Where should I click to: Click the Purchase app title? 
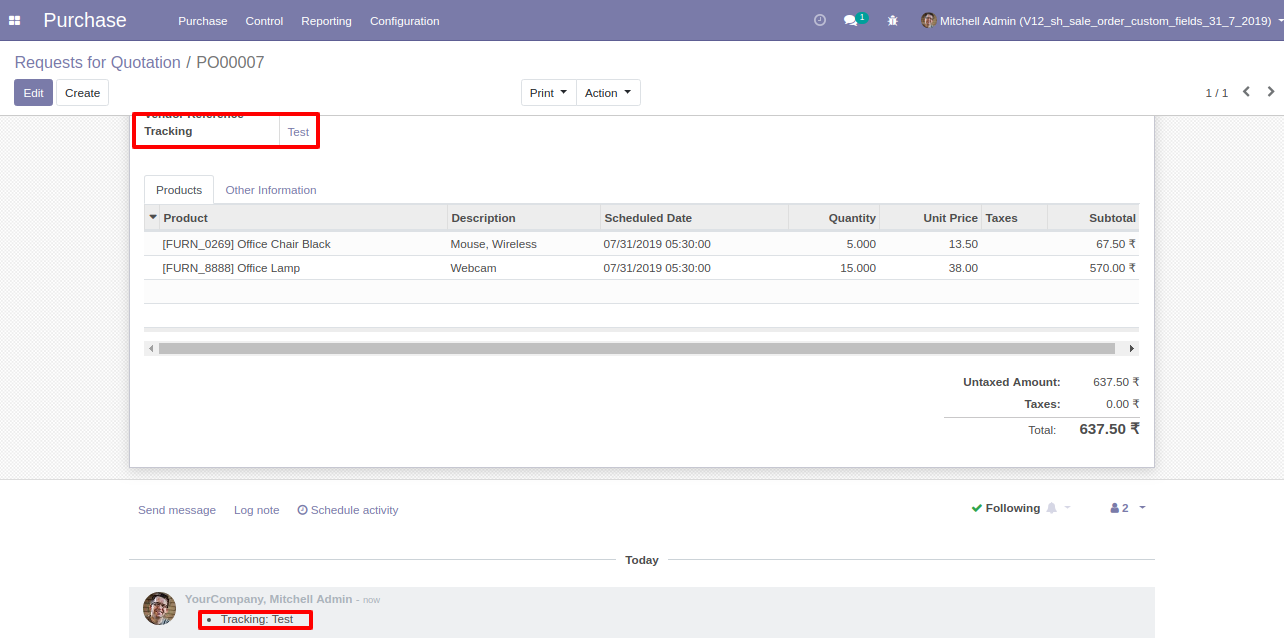[x=85, y=20]
